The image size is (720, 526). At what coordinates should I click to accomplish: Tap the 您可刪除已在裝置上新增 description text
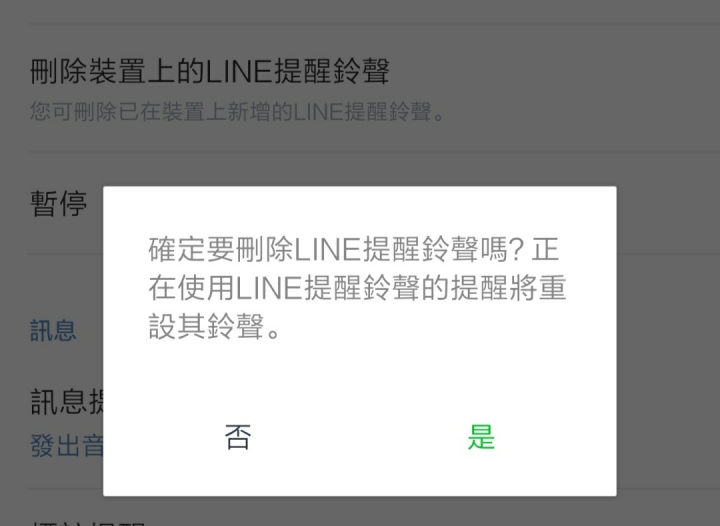(237, 112)
